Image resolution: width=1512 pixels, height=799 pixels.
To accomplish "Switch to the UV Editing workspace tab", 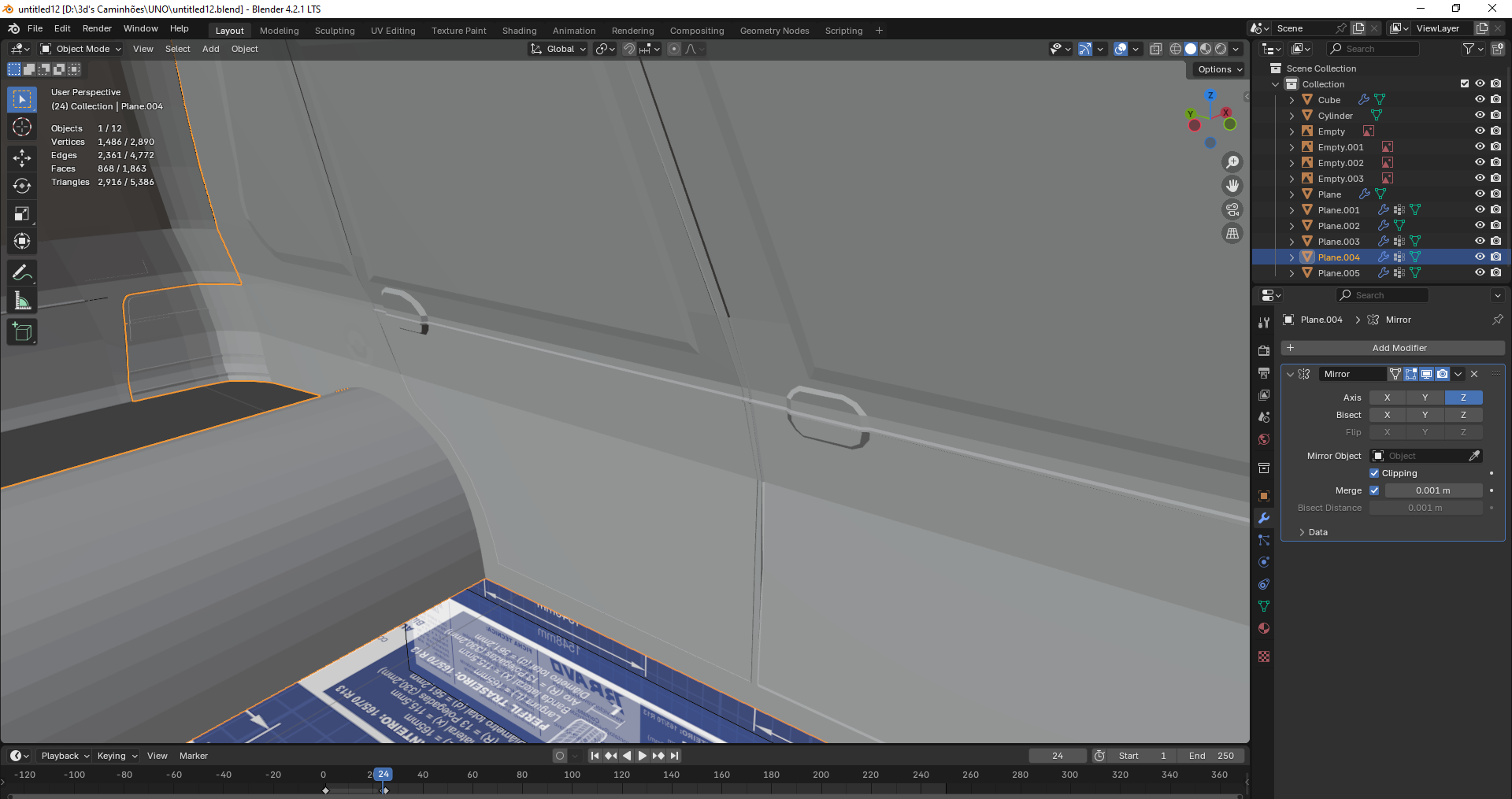I will pyautogui.click(x=393, y=31).
